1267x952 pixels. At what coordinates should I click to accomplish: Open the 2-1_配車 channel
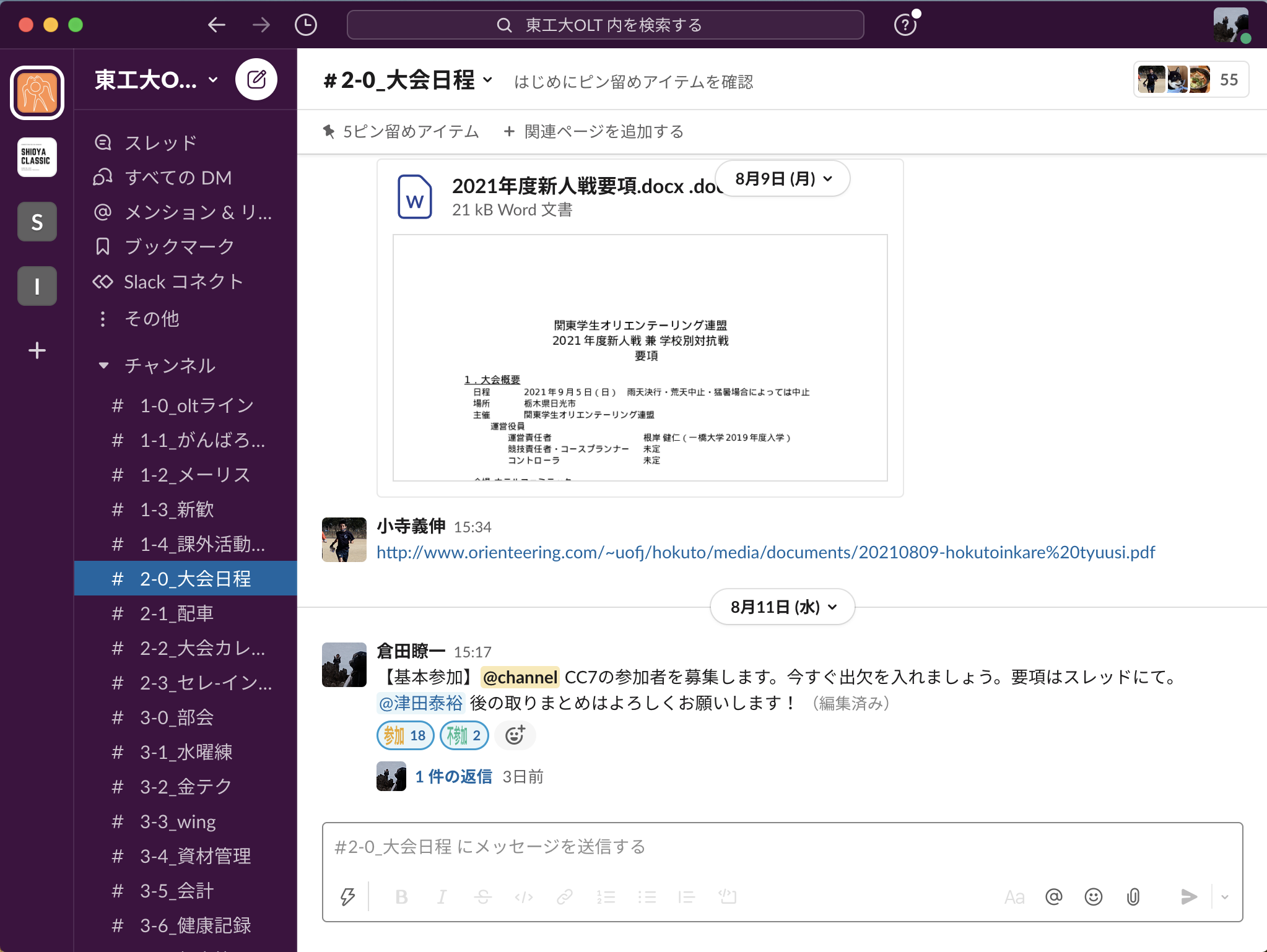(x=186, y=613)
